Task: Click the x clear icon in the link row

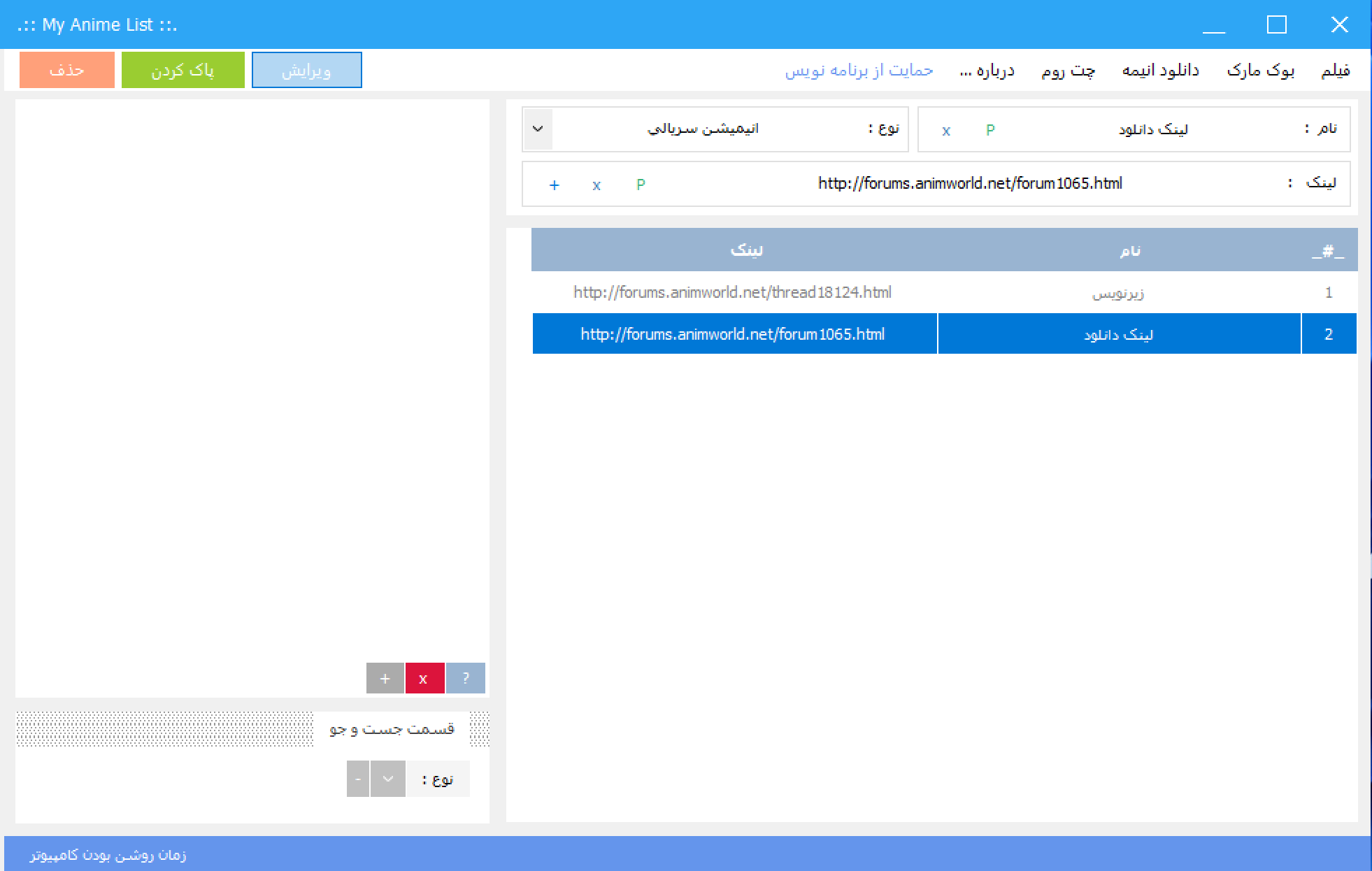Action: pyautogui.click(x=596, y=185)
